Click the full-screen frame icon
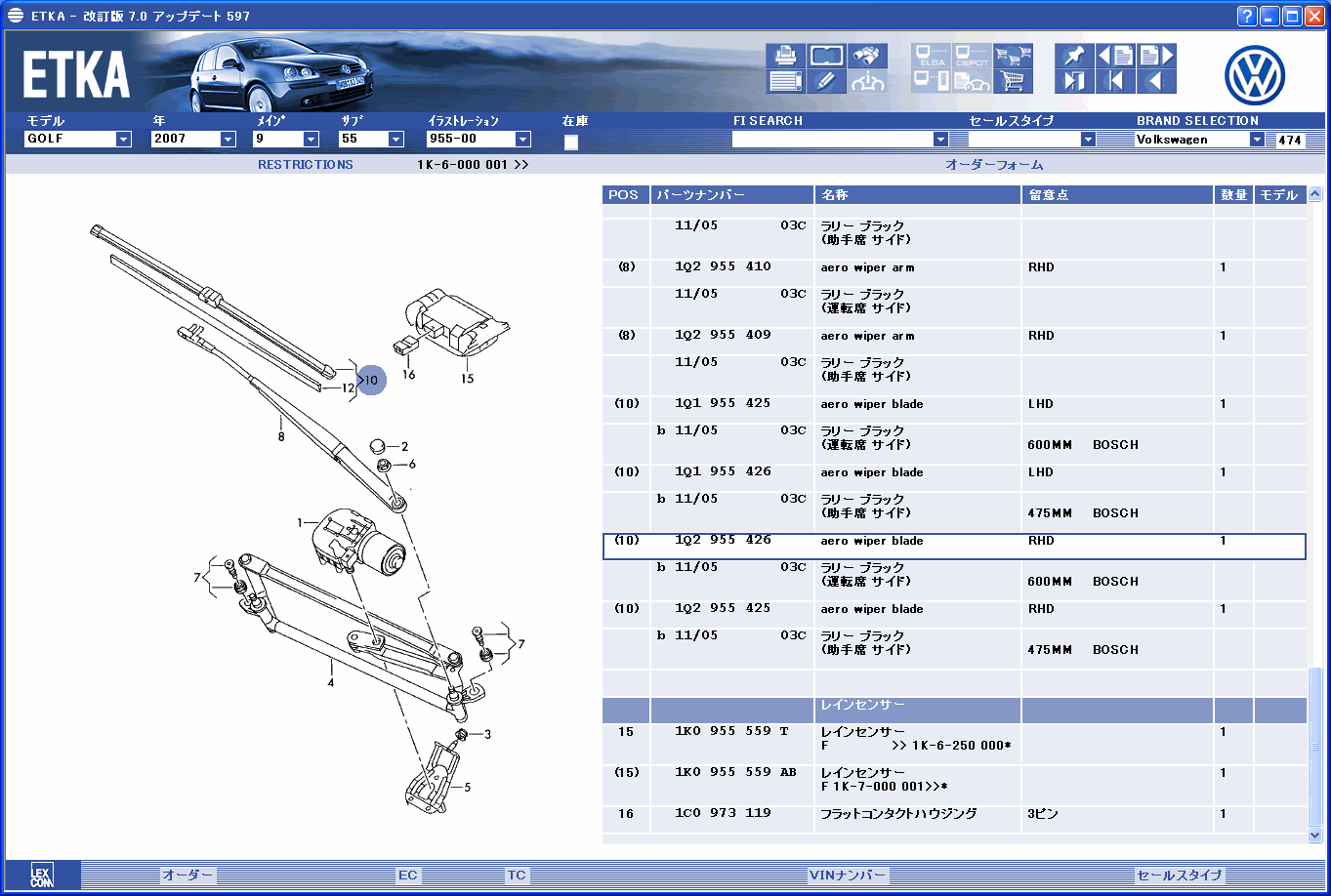This screenshot has width=1331, height=896. click(826, 56)
